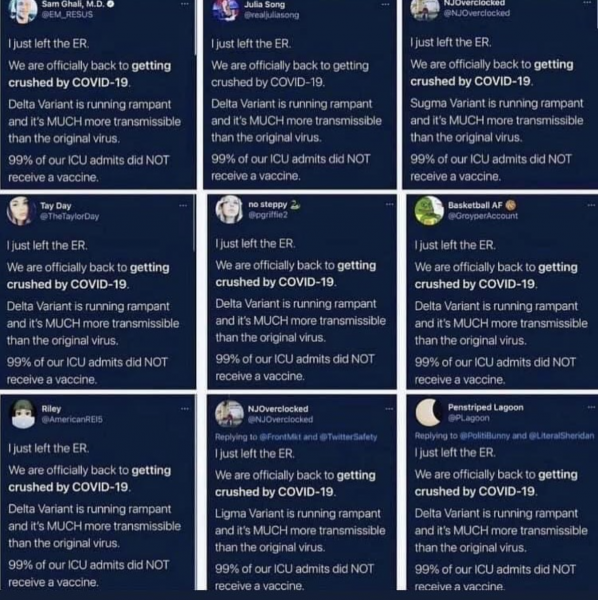Open Penstriped Lagoon's moon avatar
Viewport: 598px width, 600px height.
pyautogui.click(x=429, y=412)
